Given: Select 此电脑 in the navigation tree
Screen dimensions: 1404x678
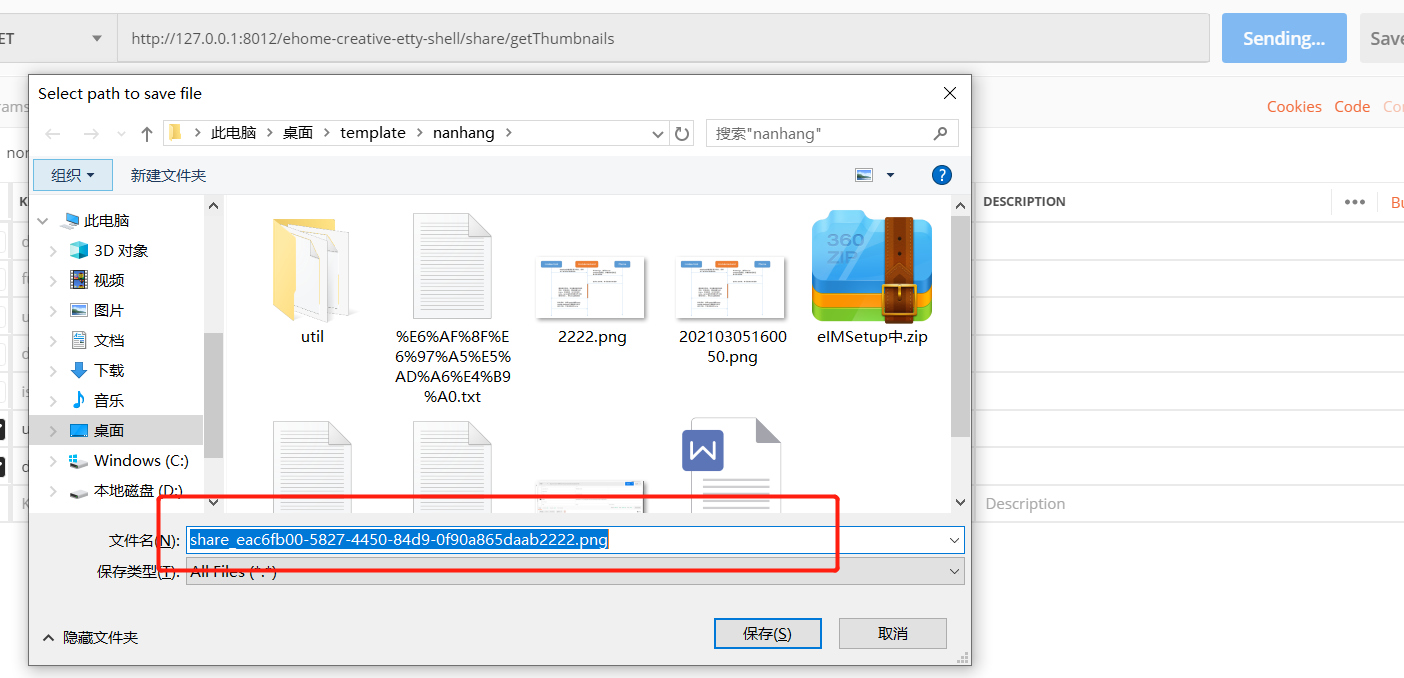Looking at the screenshot, I should [x=107, y=221].
